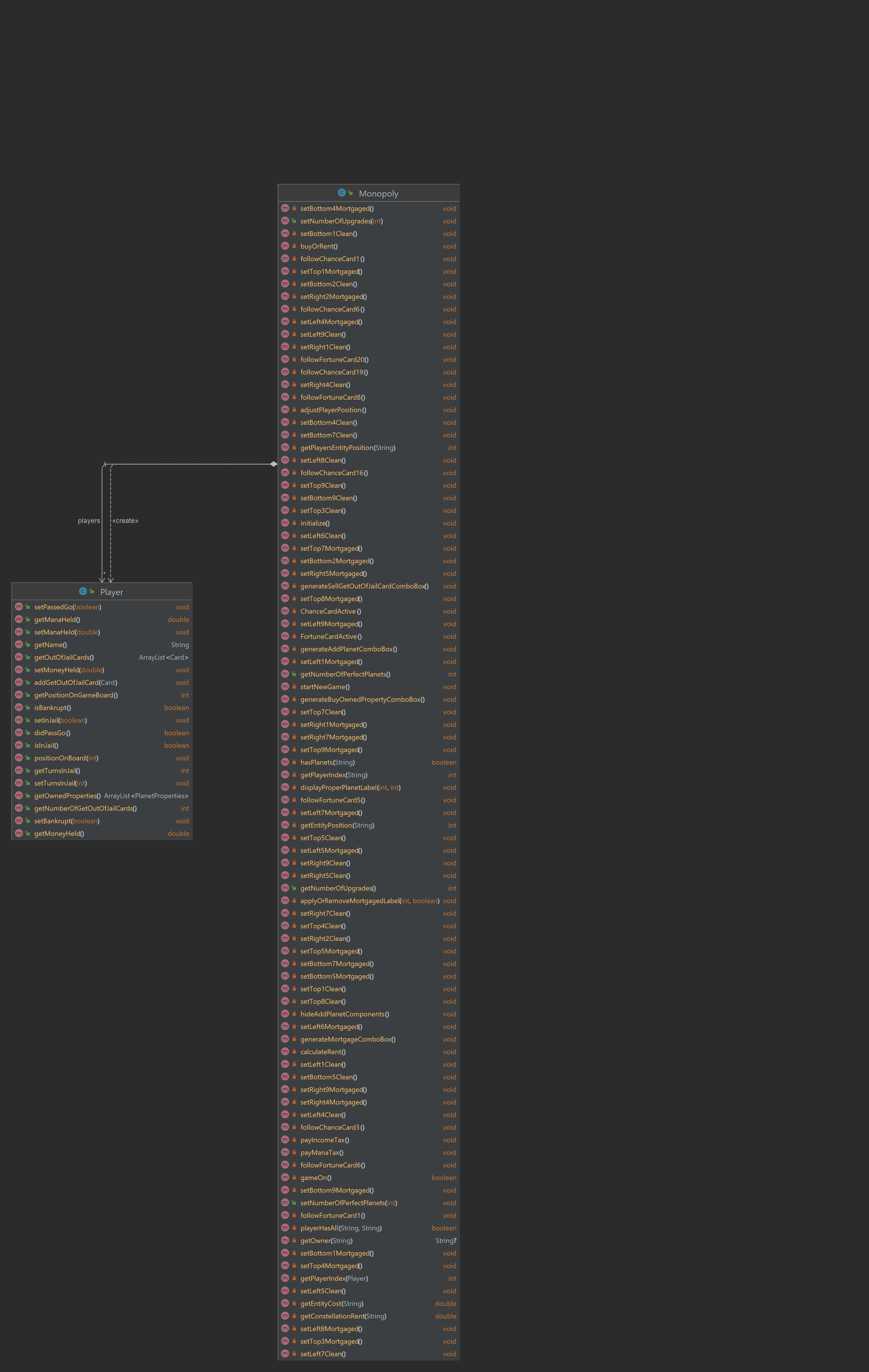Click lock icon beside payIncomeTax()
869x1372 pixels.
coord(294,1140)
